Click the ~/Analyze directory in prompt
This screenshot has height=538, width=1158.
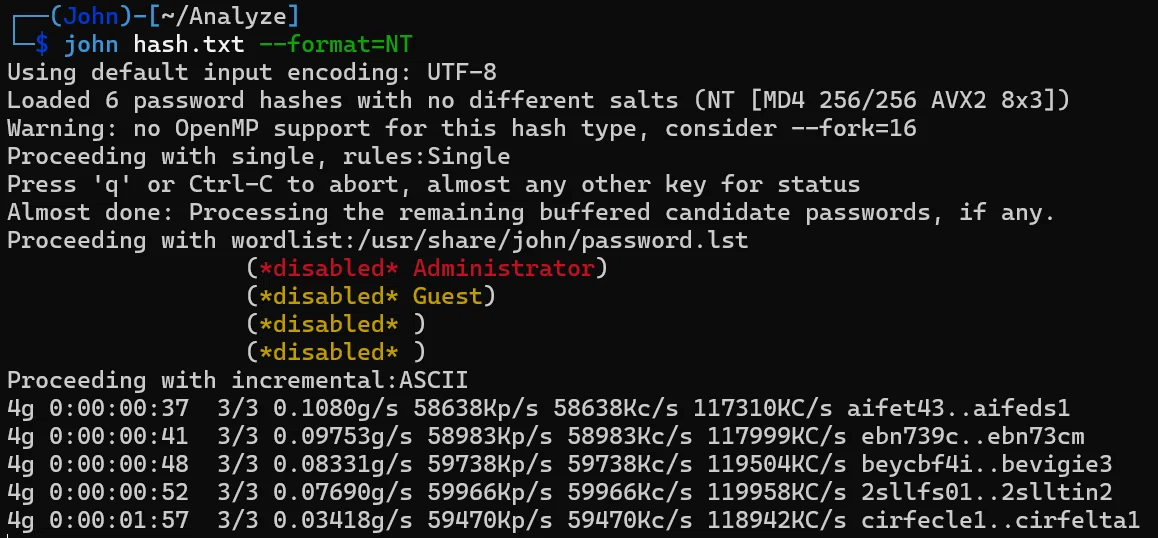[222, 16]
